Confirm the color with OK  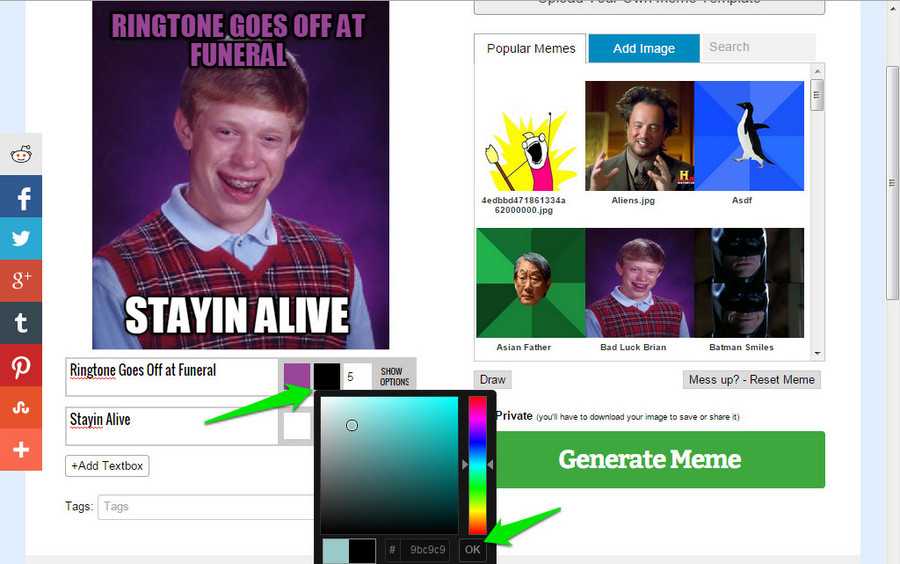click(x=473, y=550)
